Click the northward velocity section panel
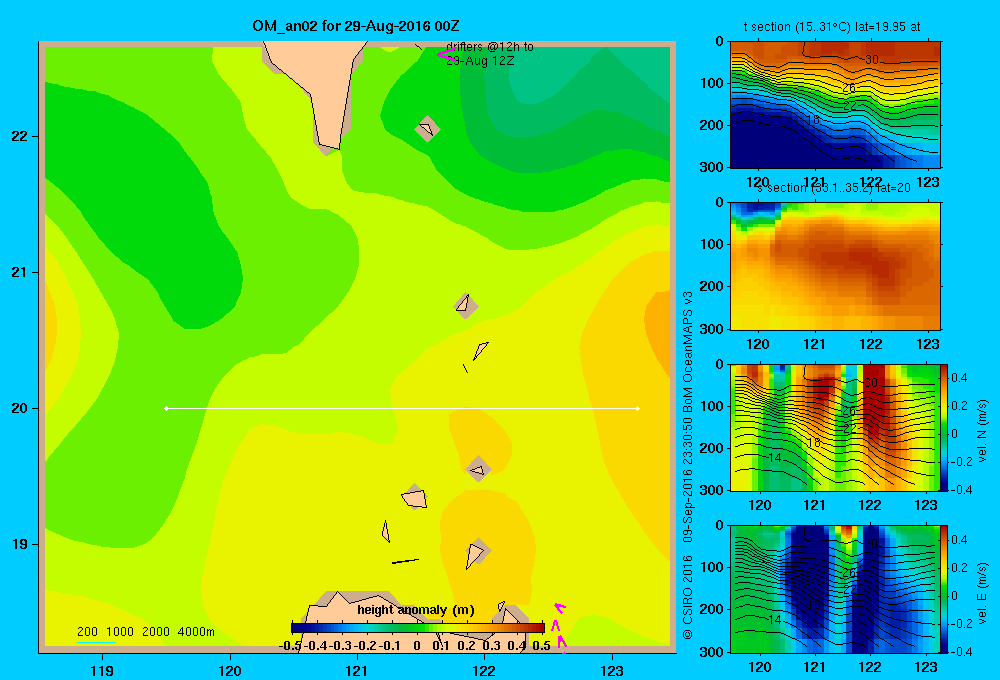The height and width of the screenshot is (680, 1000). 835,427
